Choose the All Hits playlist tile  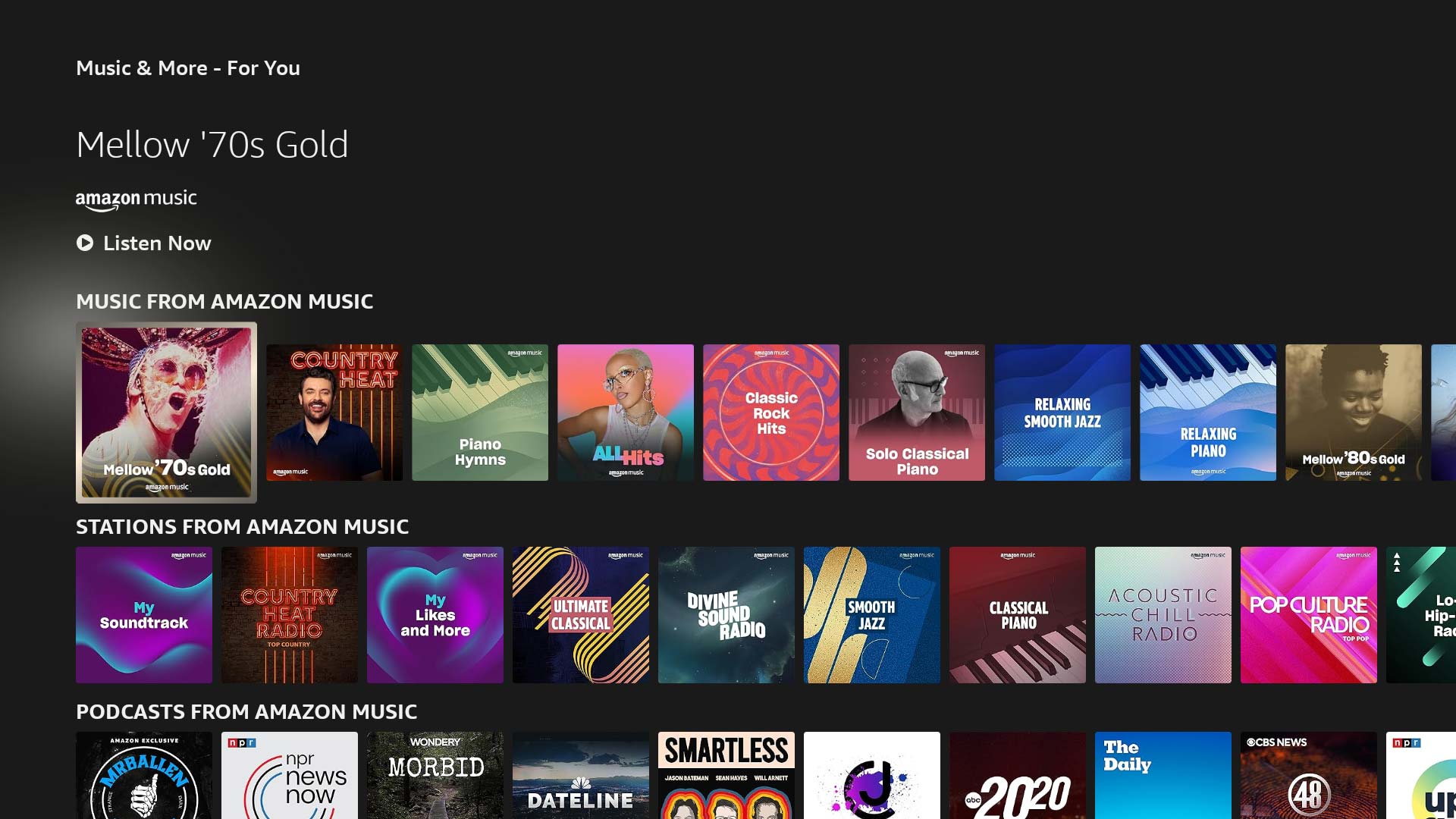coord(626,413)
